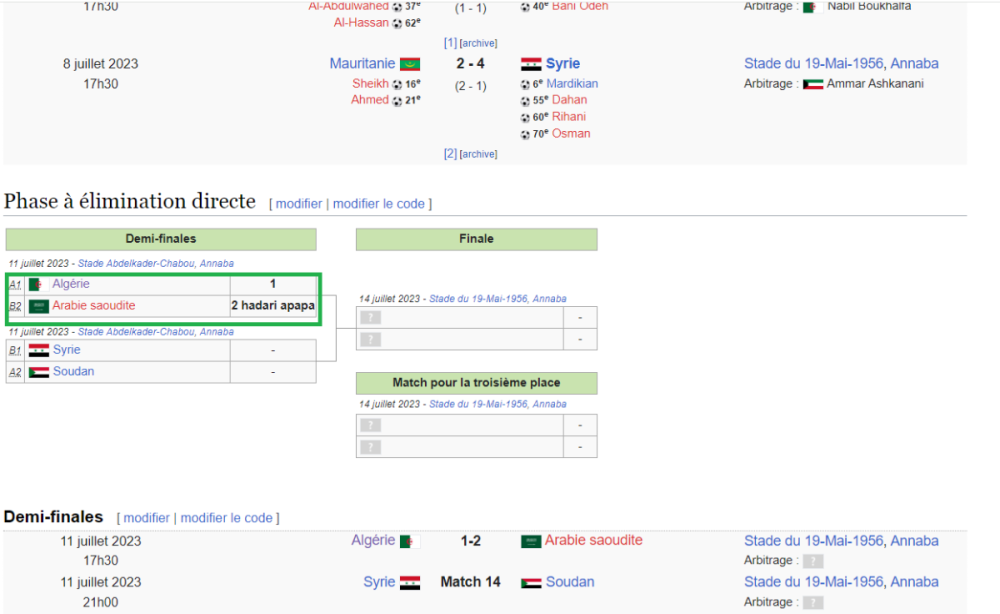
Task: Open footnote reference [1]
Action: (x=450, y=43)
